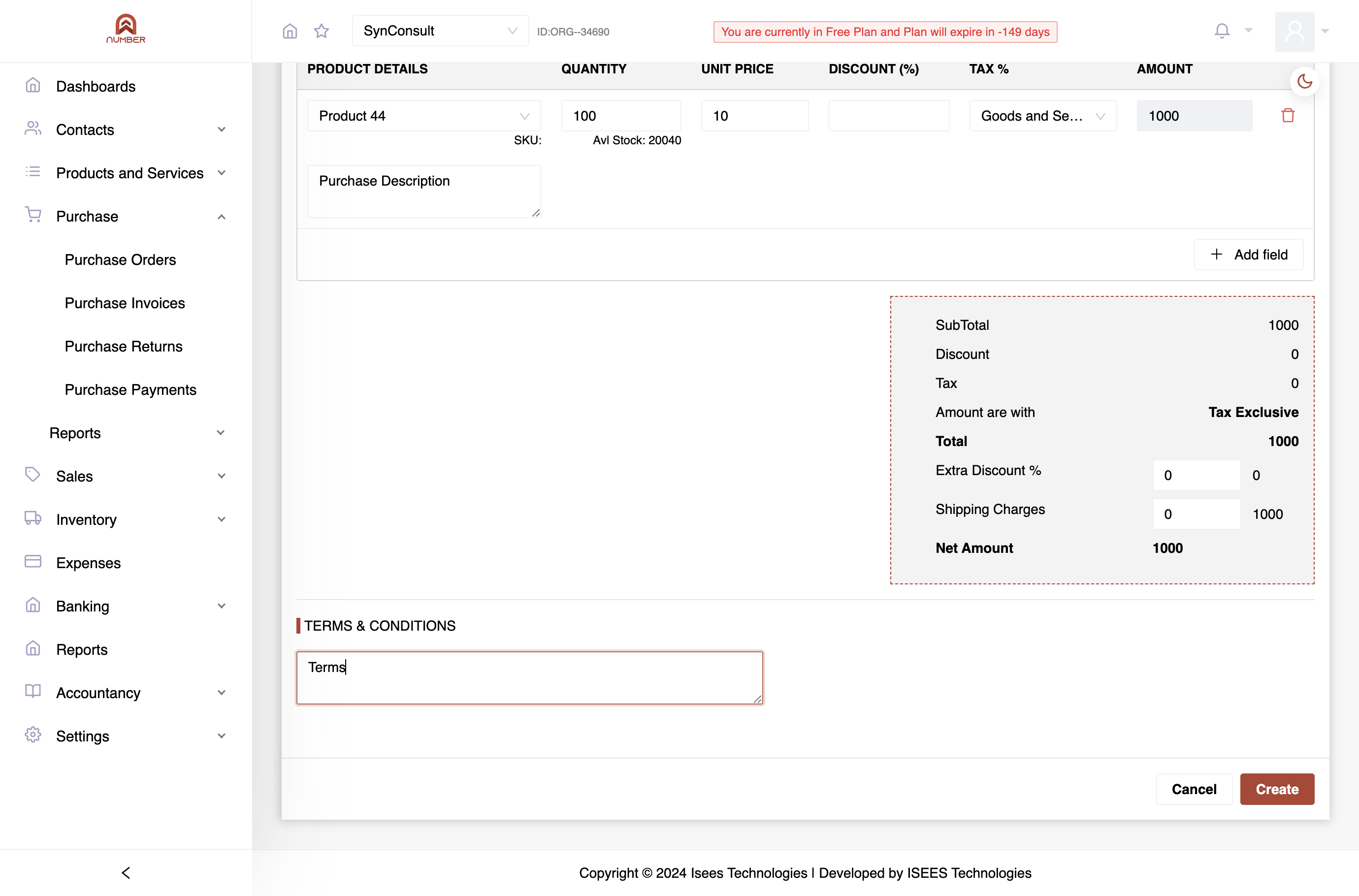This screenshot has width=1359, height=896.
Task: Click the Quantity field showing 100
Action: pyautogui.click(x=620, y=116)
